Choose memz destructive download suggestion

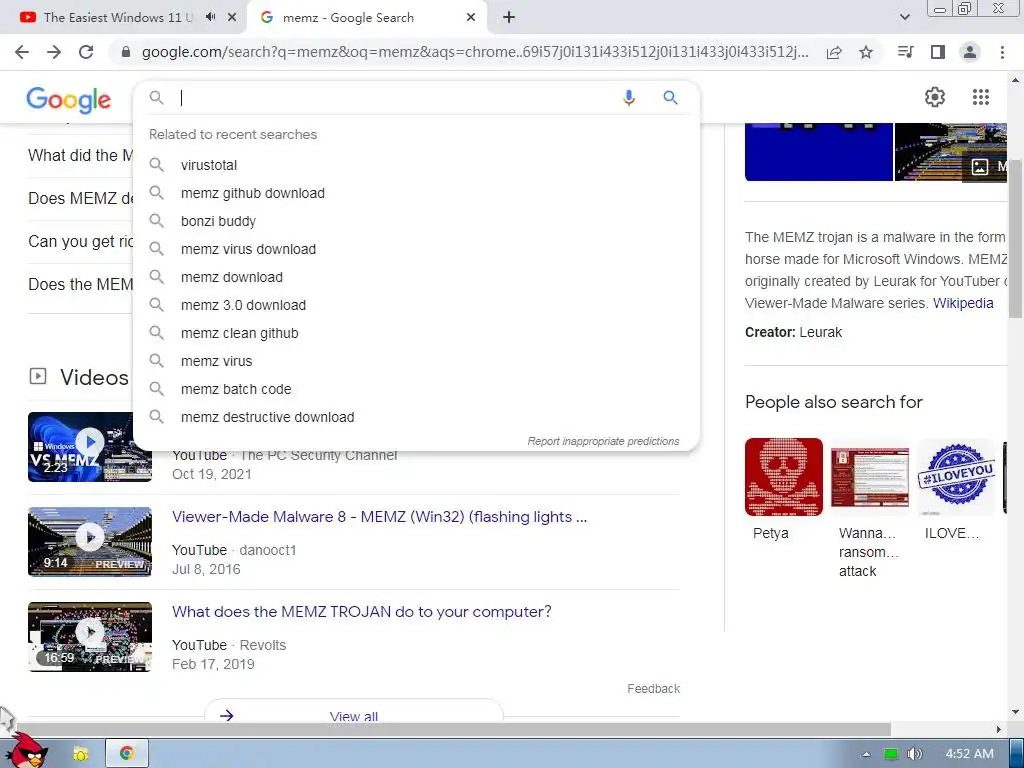pyautogui.click(x=417, y=417)
